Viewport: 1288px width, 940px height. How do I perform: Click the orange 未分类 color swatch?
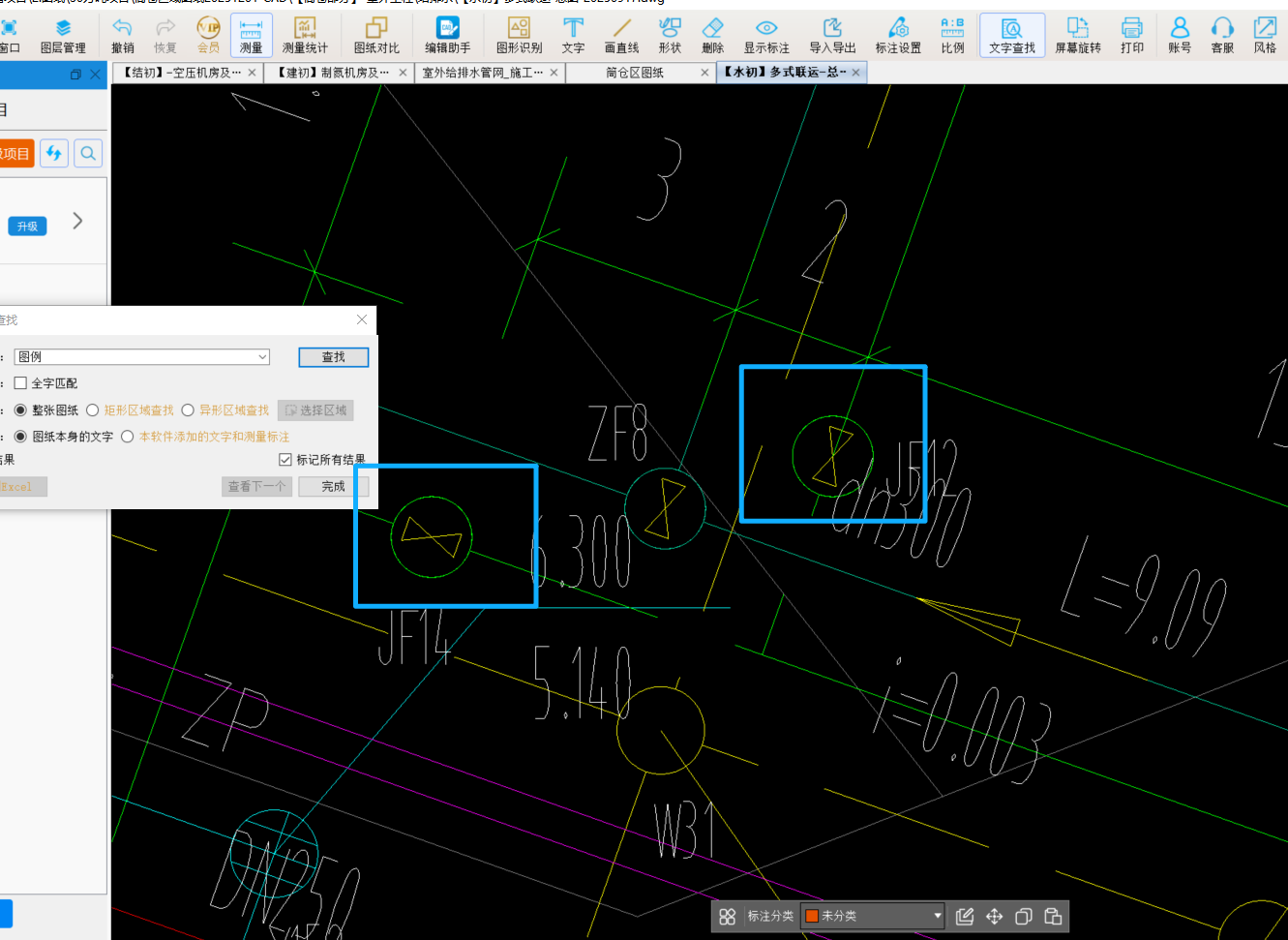pyautogui.click(x=812, y=916)
